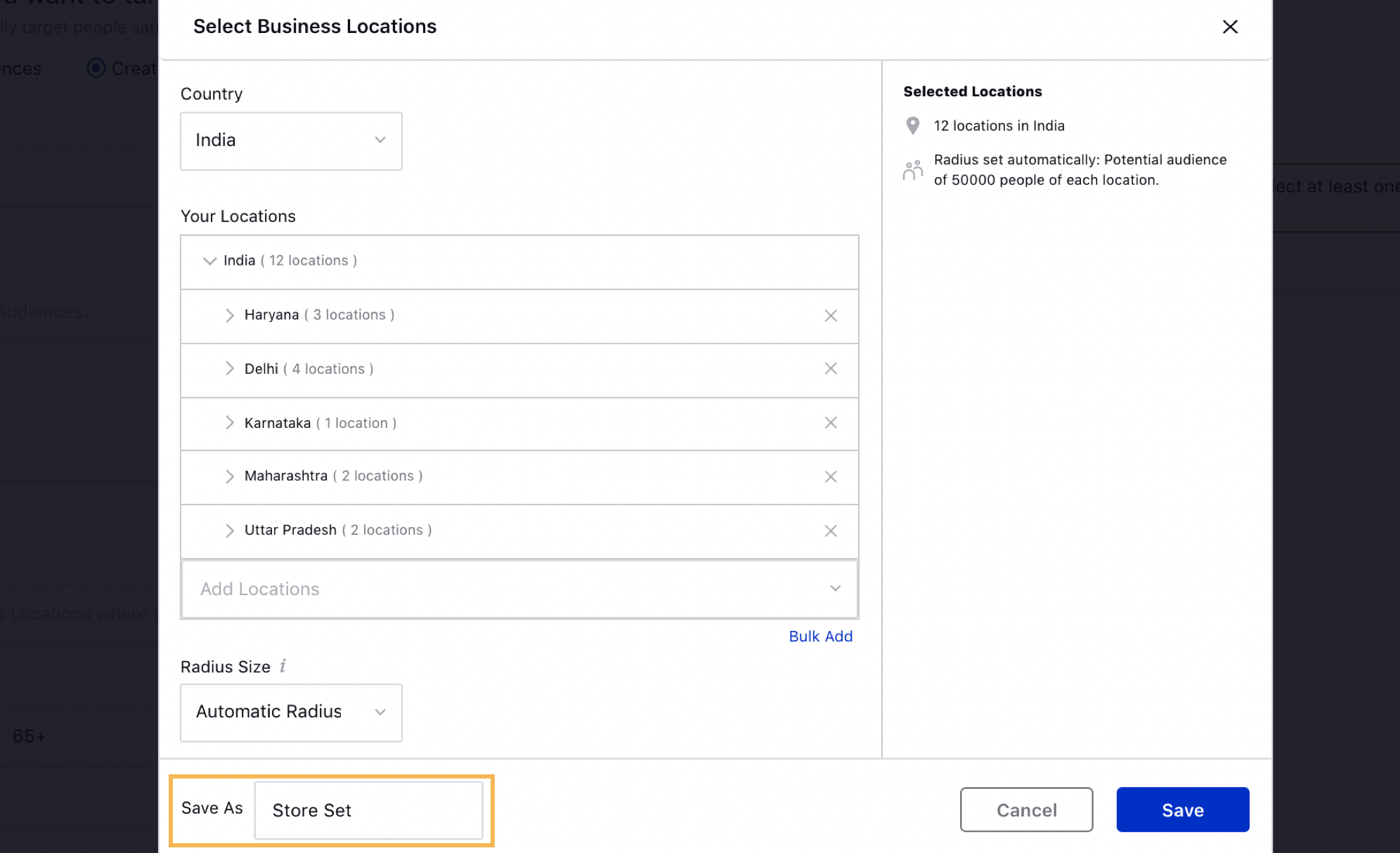Click the X icon to remove Delhi locations
This screenshot has height=853, width=1400.
[x=830, y=368]
